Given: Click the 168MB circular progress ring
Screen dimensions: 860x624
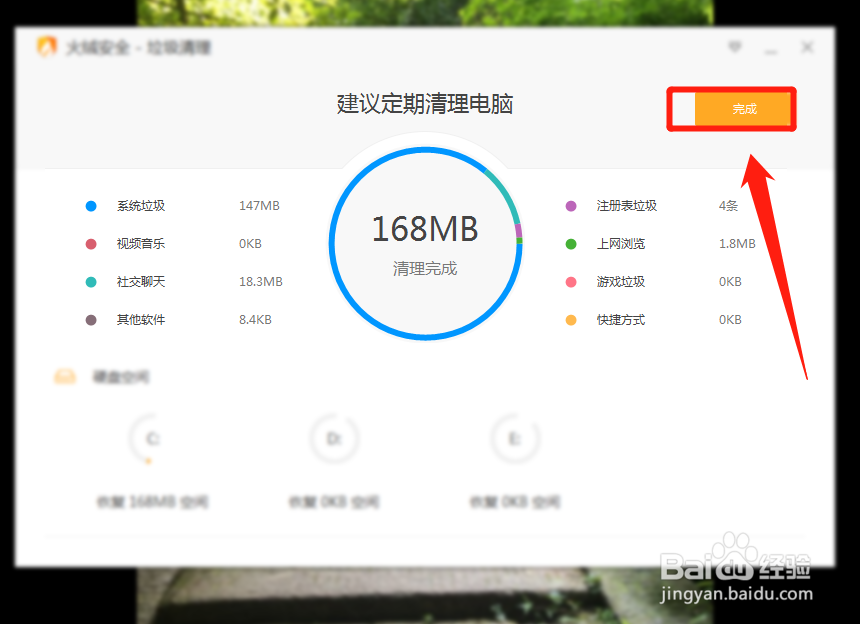Looking at the screenshot, I should (425, 244).
